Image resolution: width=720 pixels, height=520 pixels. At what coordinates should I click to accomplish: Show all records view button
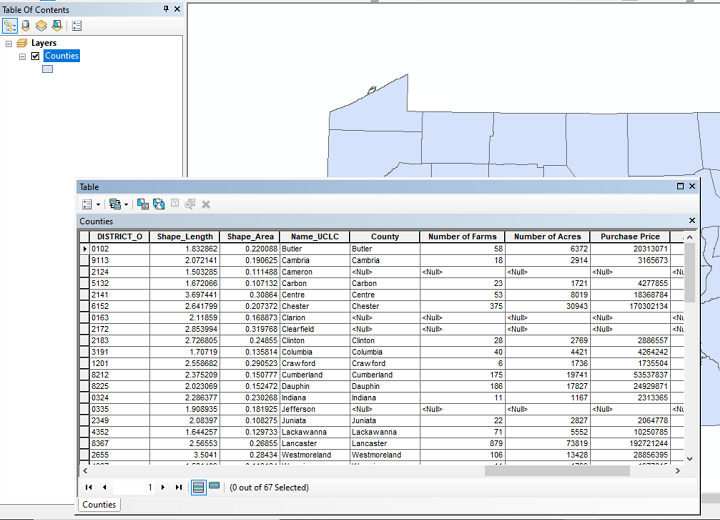198,487
